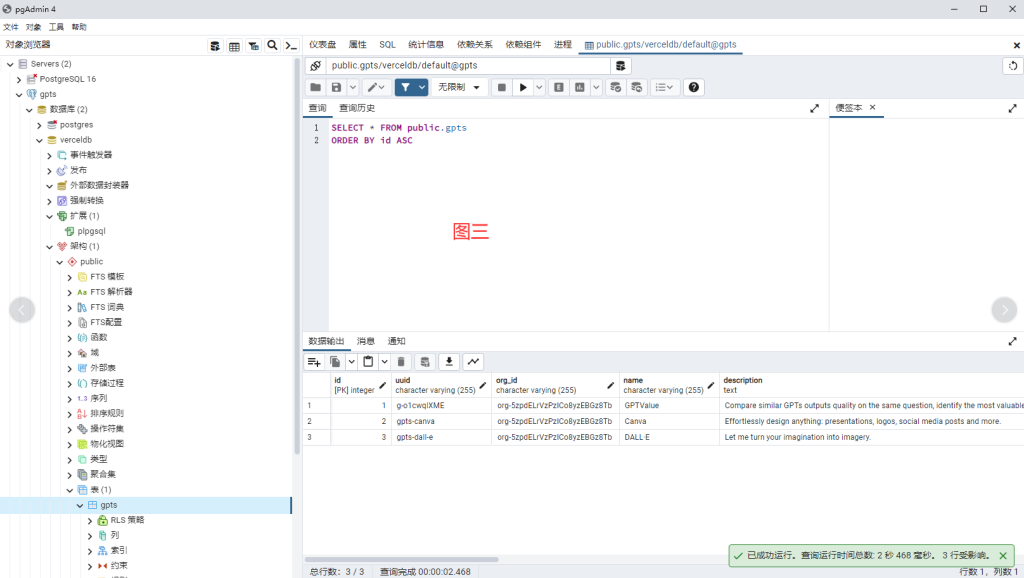Collapse the 扩展 (1) node

pos(50,216)
